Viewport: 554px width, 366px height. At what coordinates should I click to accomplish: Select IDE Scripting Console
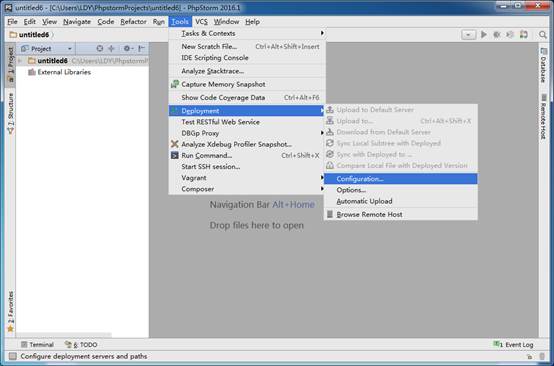coord(247,58)
